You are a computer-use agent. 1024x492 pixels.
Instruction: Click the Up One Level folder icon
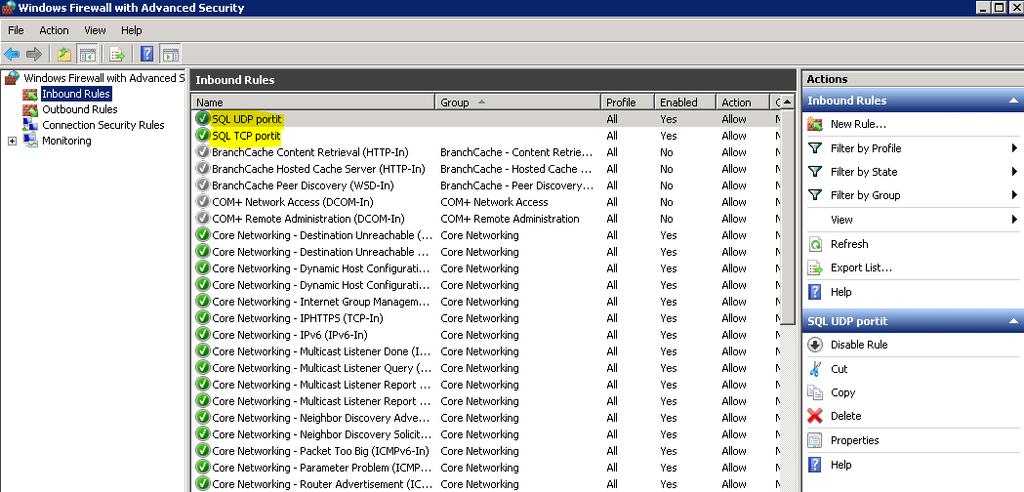[x=64, y=54]
